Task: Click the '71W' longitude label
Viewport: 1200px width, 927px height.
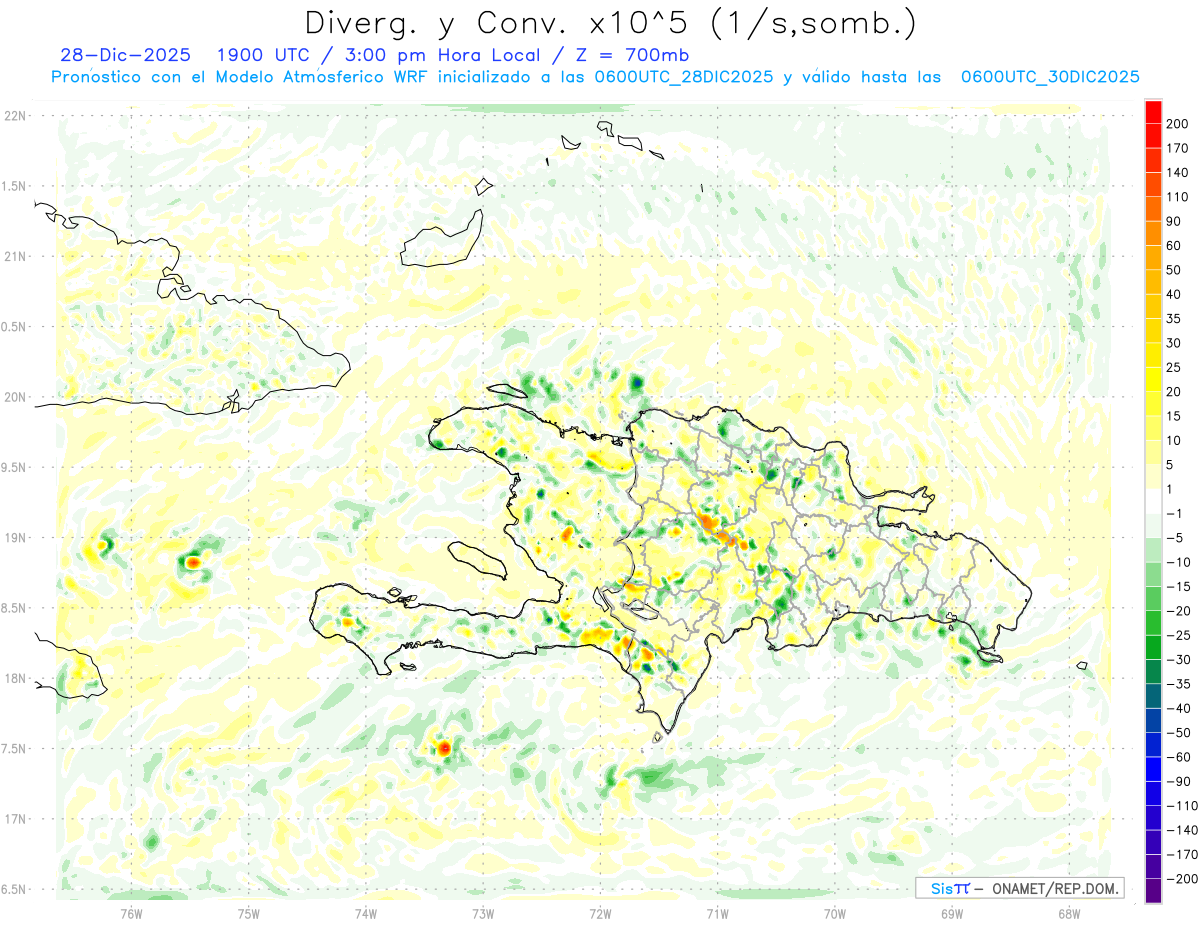Action: coord(717,913)
